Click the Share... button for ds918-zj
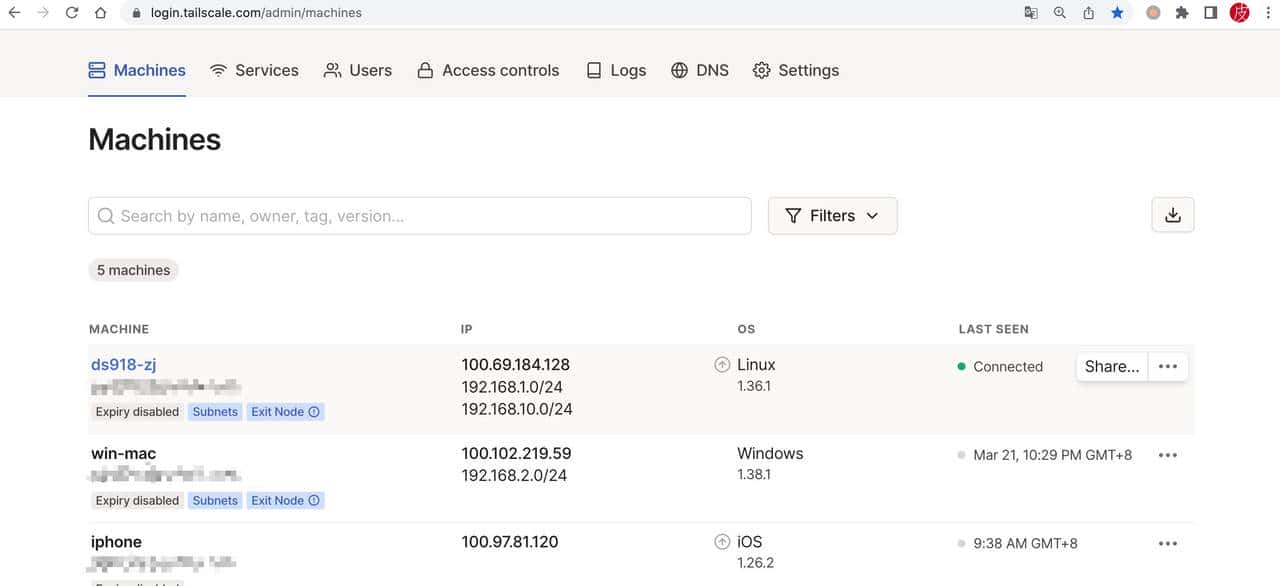Screen dimensions: 1280x586 pyautogui.click(x=1112, y=366)
